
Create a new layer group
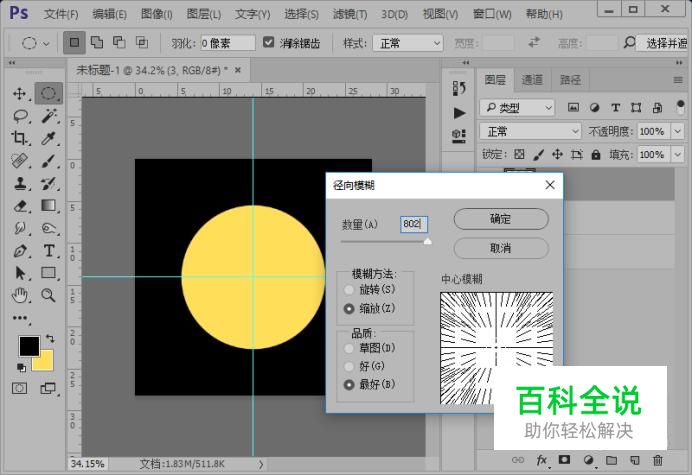pos(611,460)
